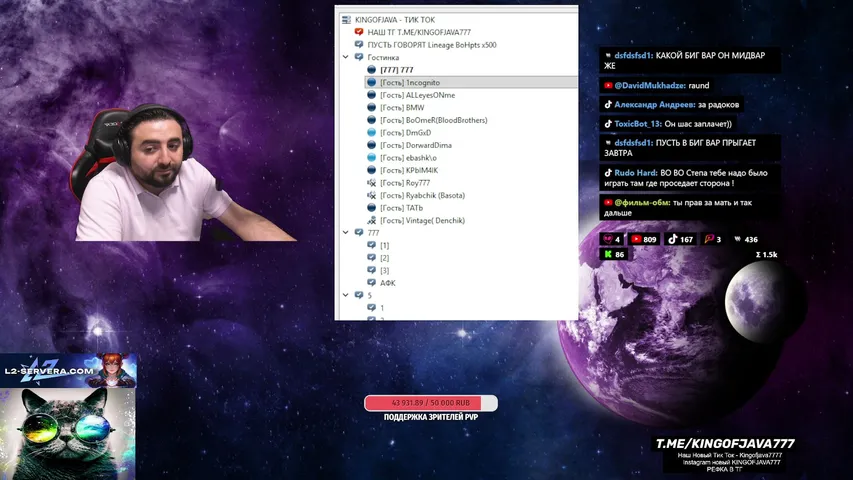Image resolution: width=853 pixels, height=480 pixels.
Task: Click the red channel icon of НАШ ТГ T.ME/KINGOFJAVA777
Action: click(x=359, y=32)
